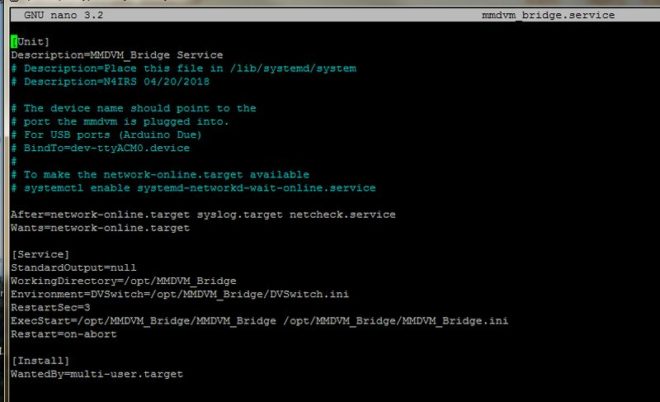Click the systemctl enable systemd-networkd-wait-online.service line

193,188
